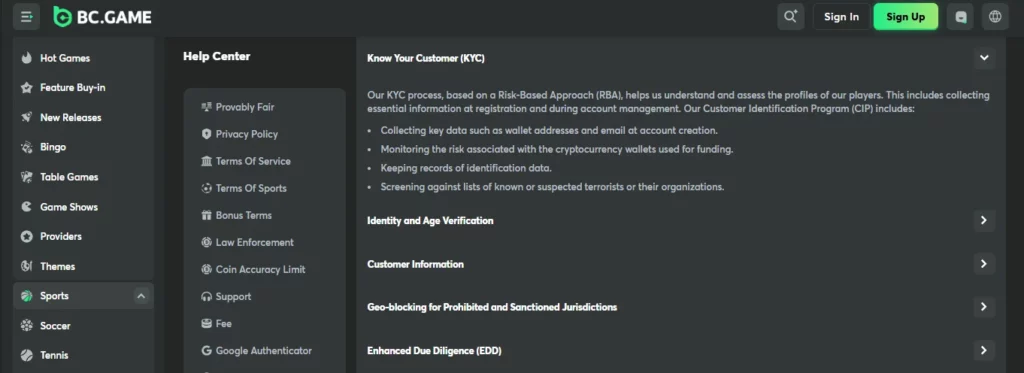This screenshot has width=1024, height=373.
Task: Select the Hot Games flame icon
Action: click(27, 58)
